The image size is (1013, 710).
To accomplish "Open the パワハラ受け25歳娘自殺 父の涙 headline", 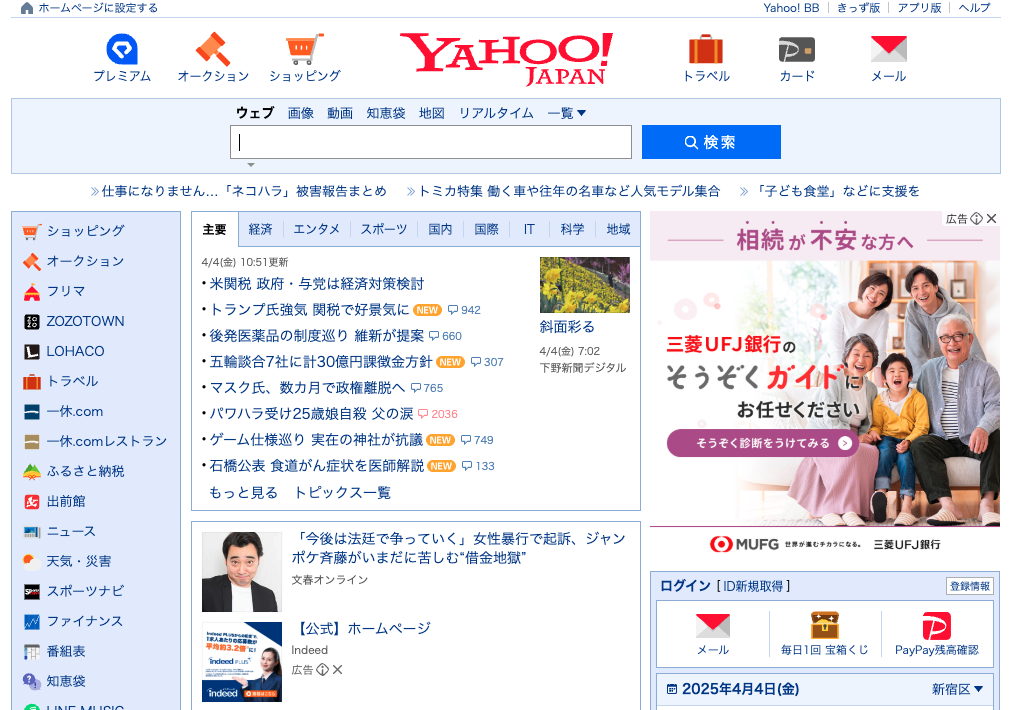I will [311, 413].
